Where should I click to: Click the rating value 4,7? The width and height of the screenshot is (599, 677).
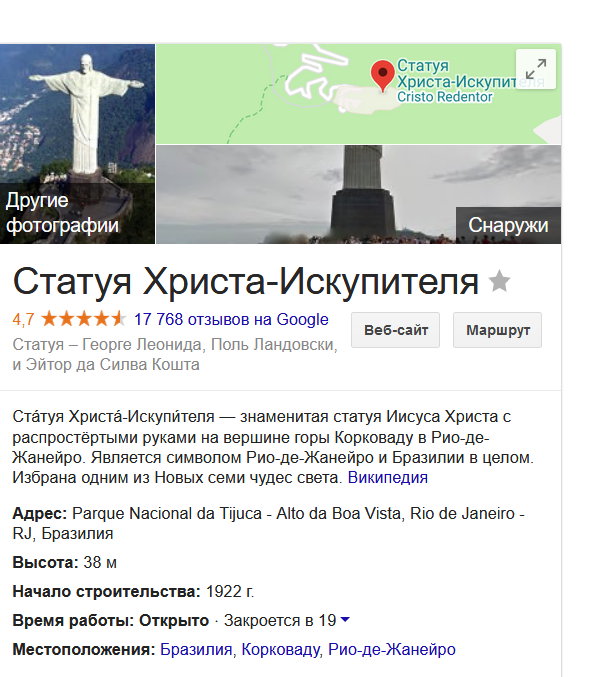pos(23,320)
